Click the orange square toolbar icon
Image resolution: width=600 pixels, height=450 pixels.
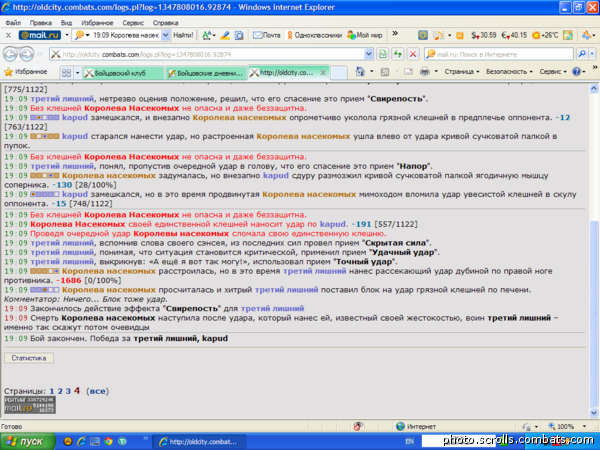point(460,35)
